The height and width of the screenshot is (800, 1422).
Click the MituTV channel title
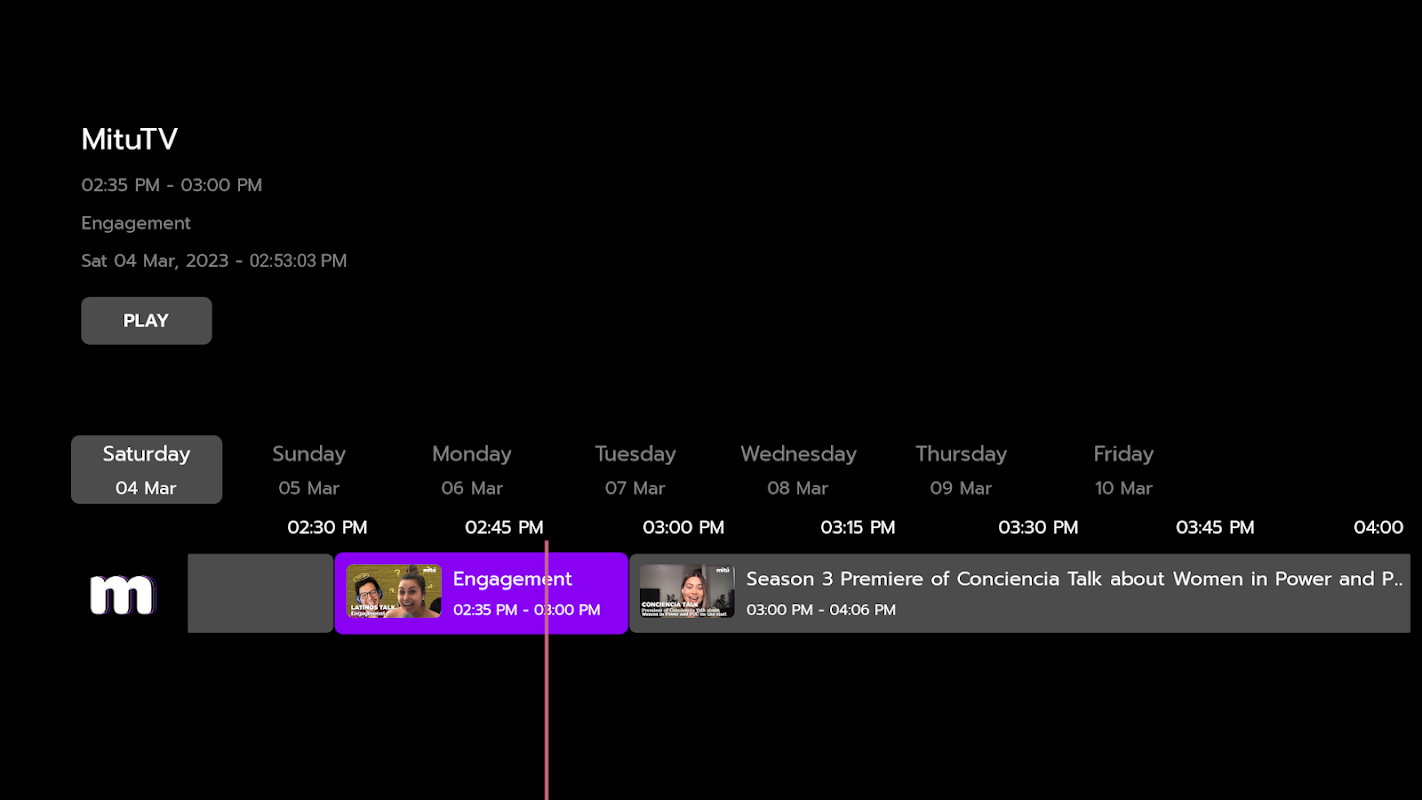130,139
